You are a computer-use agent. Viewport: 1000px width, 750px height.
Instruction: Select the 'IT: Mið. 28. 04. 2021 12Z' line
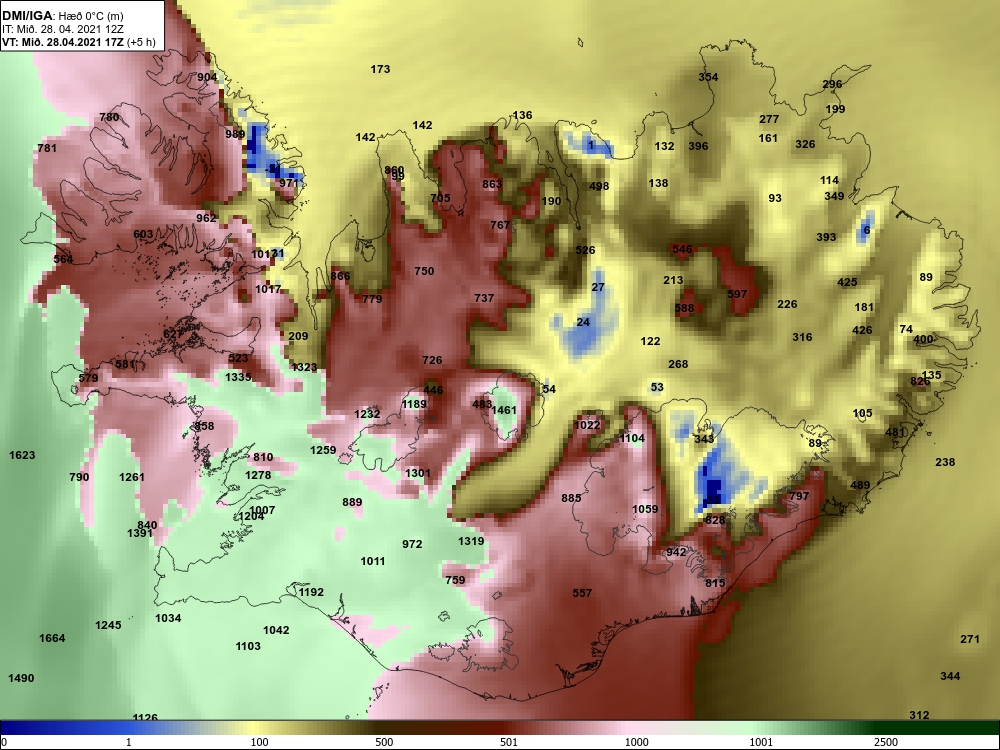62,29
